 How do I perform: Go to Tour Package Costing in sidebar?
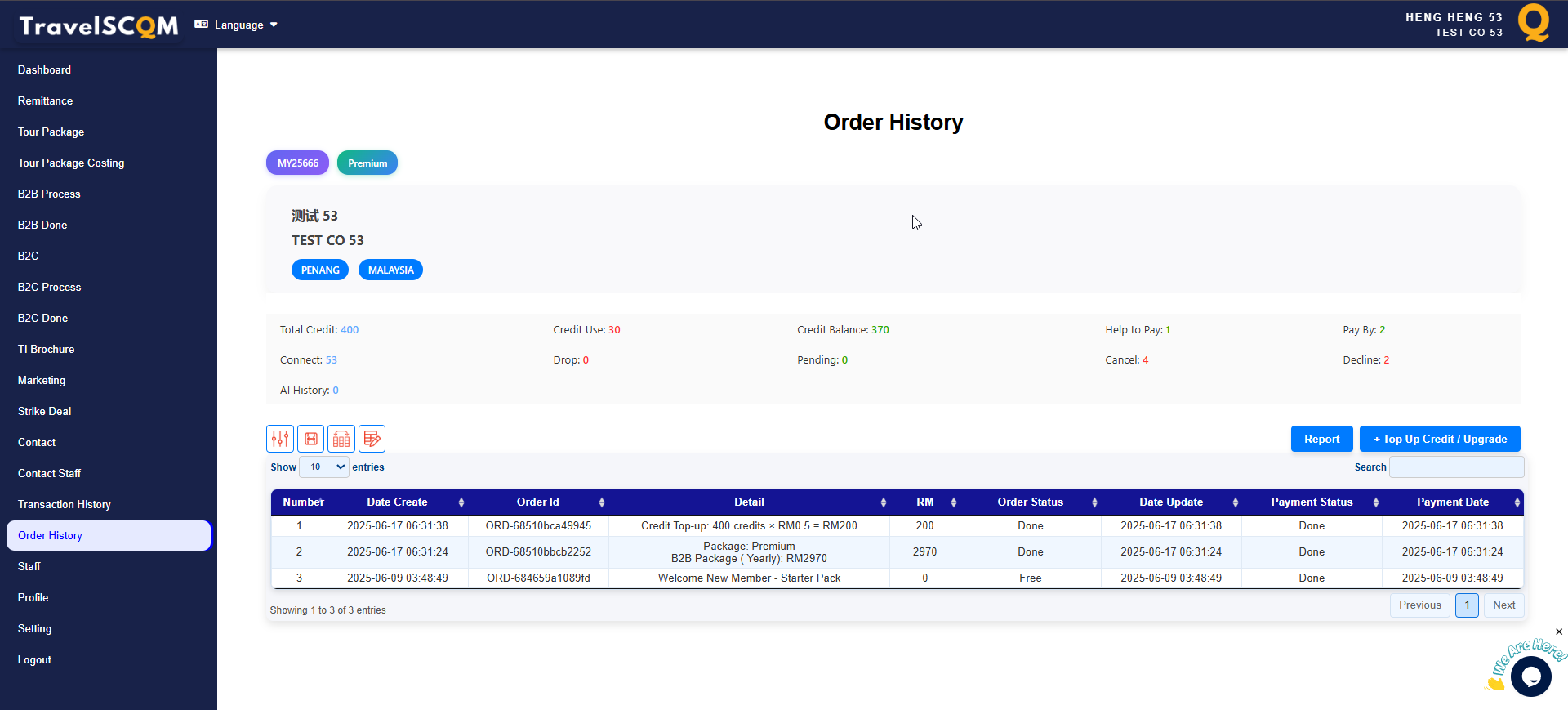(x=71, y=163)
